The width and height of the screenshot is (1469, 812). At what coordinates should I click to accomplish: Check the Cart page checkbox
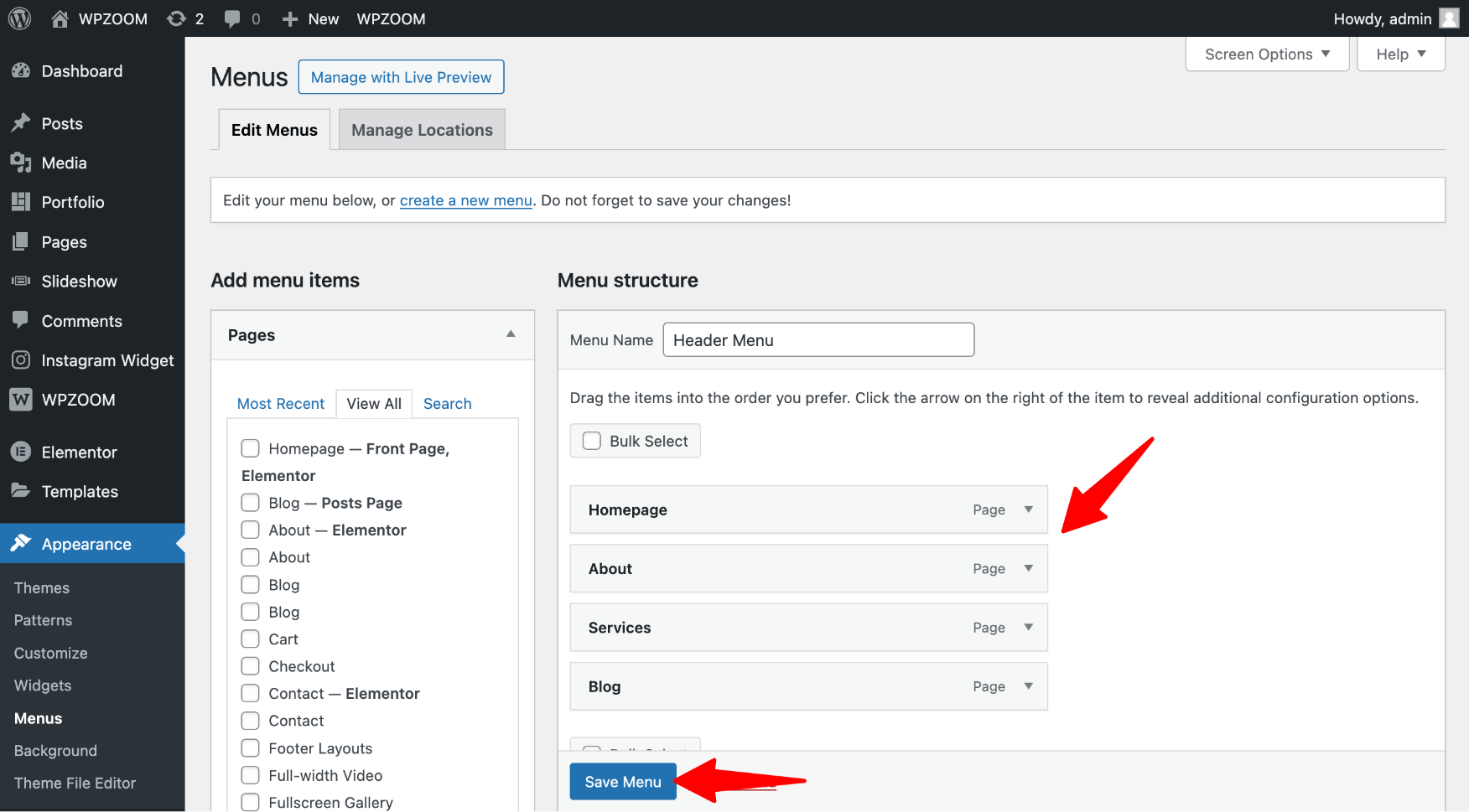pyautogui.click(x=250, y=639)
